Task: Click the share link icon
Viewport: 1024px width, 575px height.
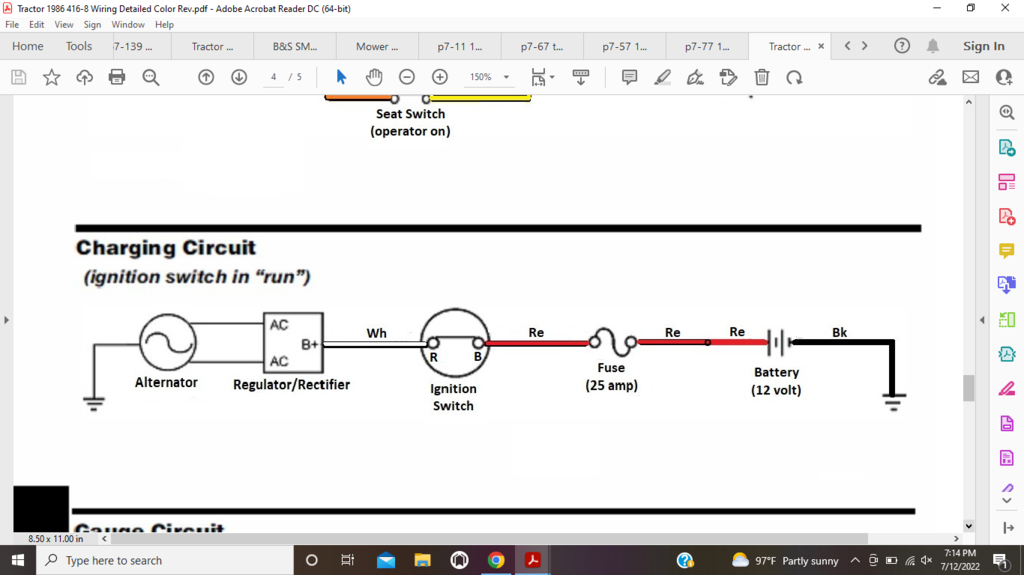Action: [937, 77]
